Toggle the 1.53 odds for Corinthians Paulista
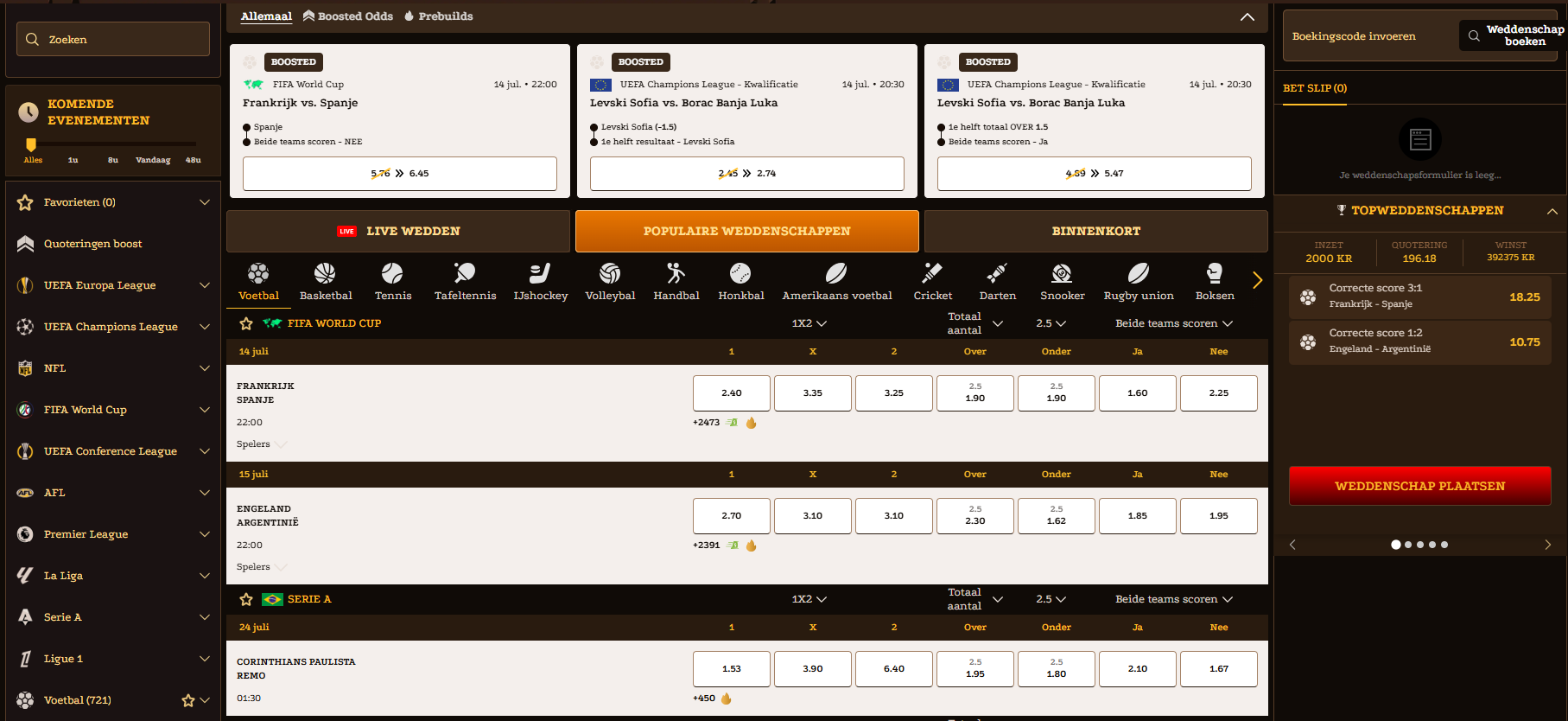Viewport: 1568px width, 721px height. pyautogui.click(x=732, y=669)
